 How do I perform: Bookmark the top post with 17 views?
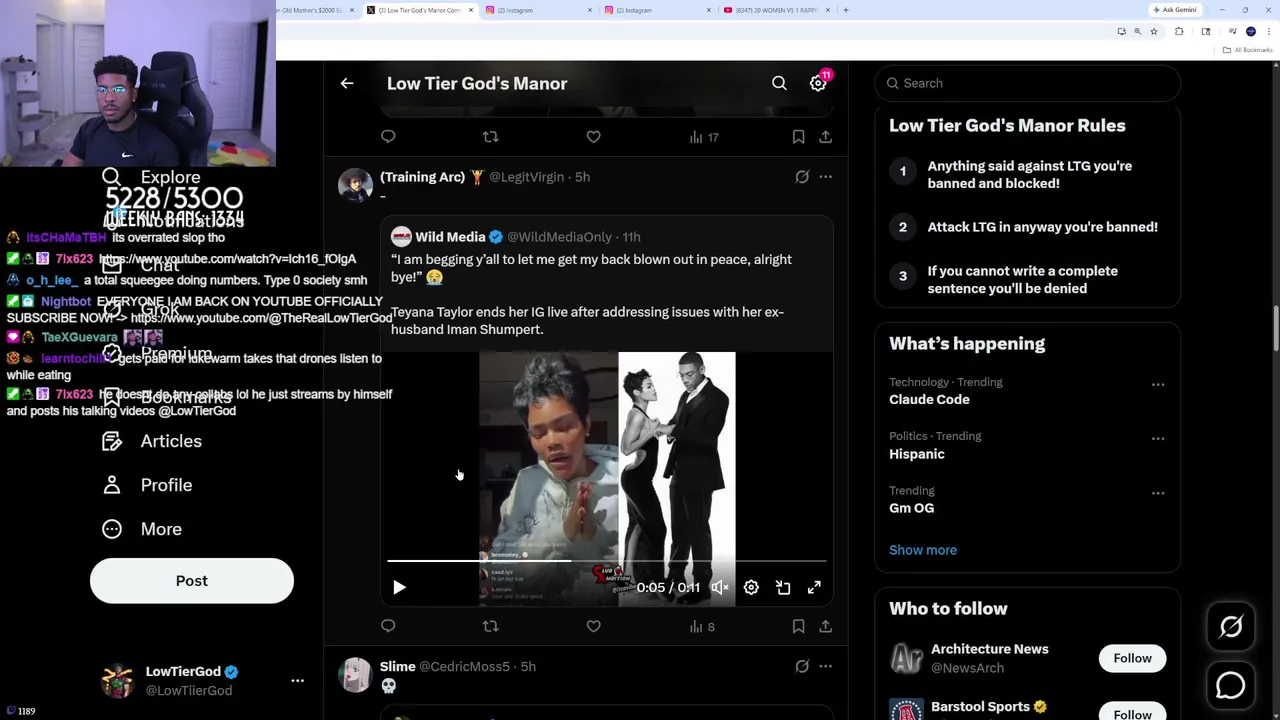click(x=798, y=137)
